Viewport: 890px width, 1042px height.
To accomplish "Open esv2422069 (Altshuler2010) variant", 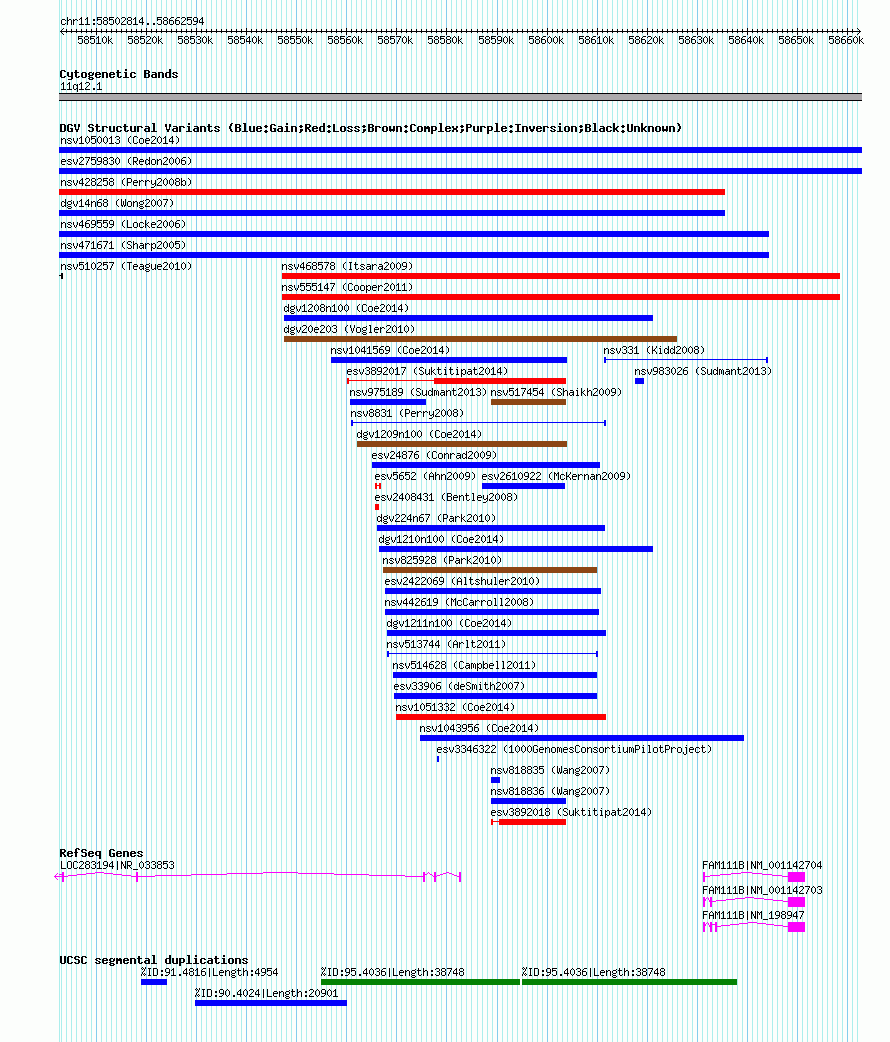I will [493, 591].
